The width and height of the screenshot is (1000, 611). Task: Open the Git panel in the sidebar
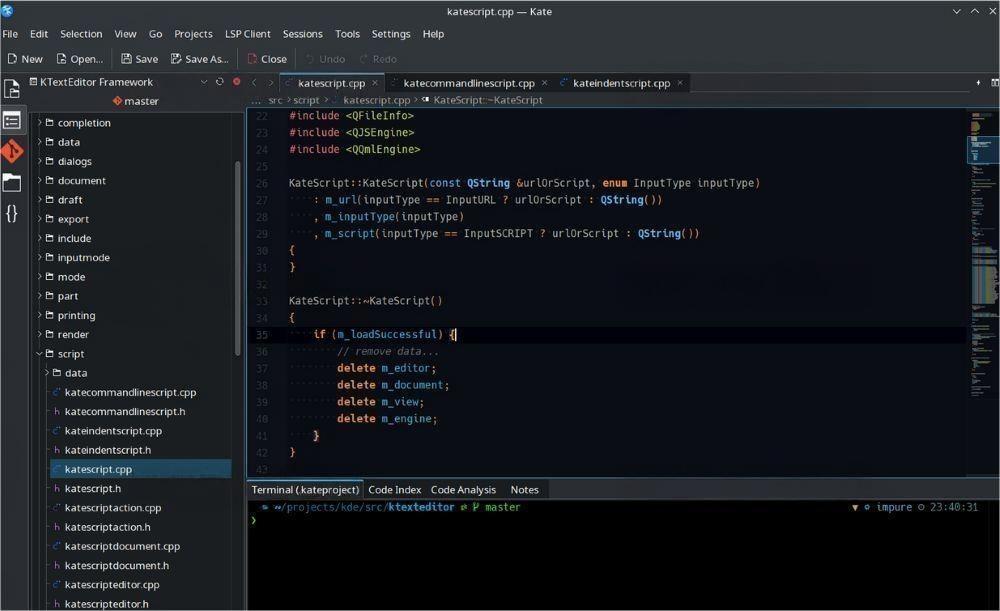12,151
